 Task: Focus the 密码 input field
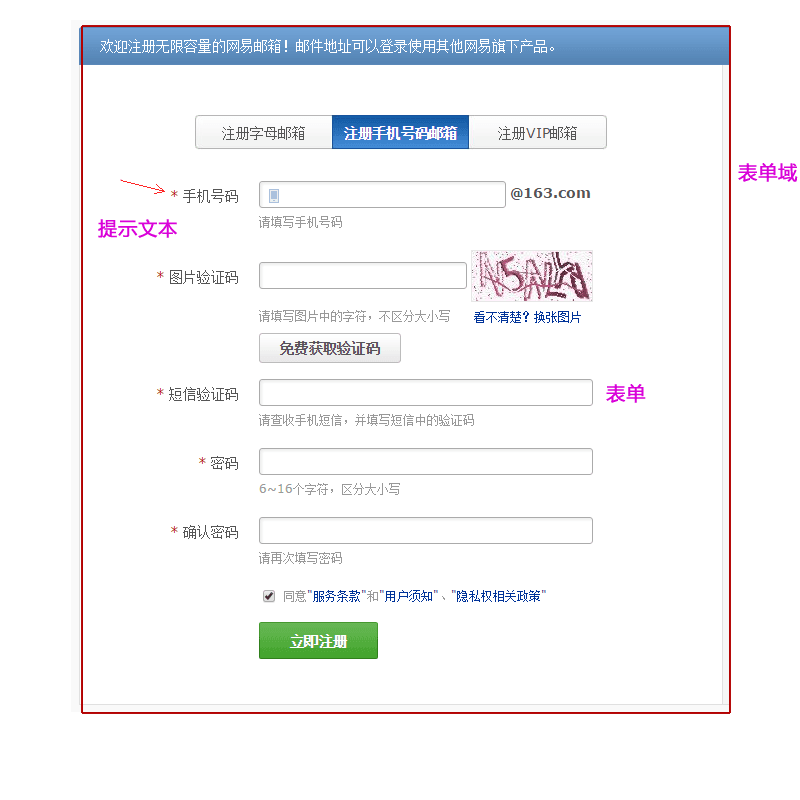[x=426, y=461]
